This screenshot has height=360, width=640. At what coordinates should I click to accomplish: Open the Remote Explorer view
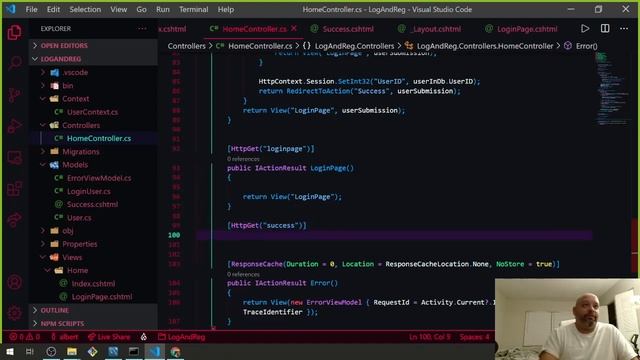click(15, 158)
